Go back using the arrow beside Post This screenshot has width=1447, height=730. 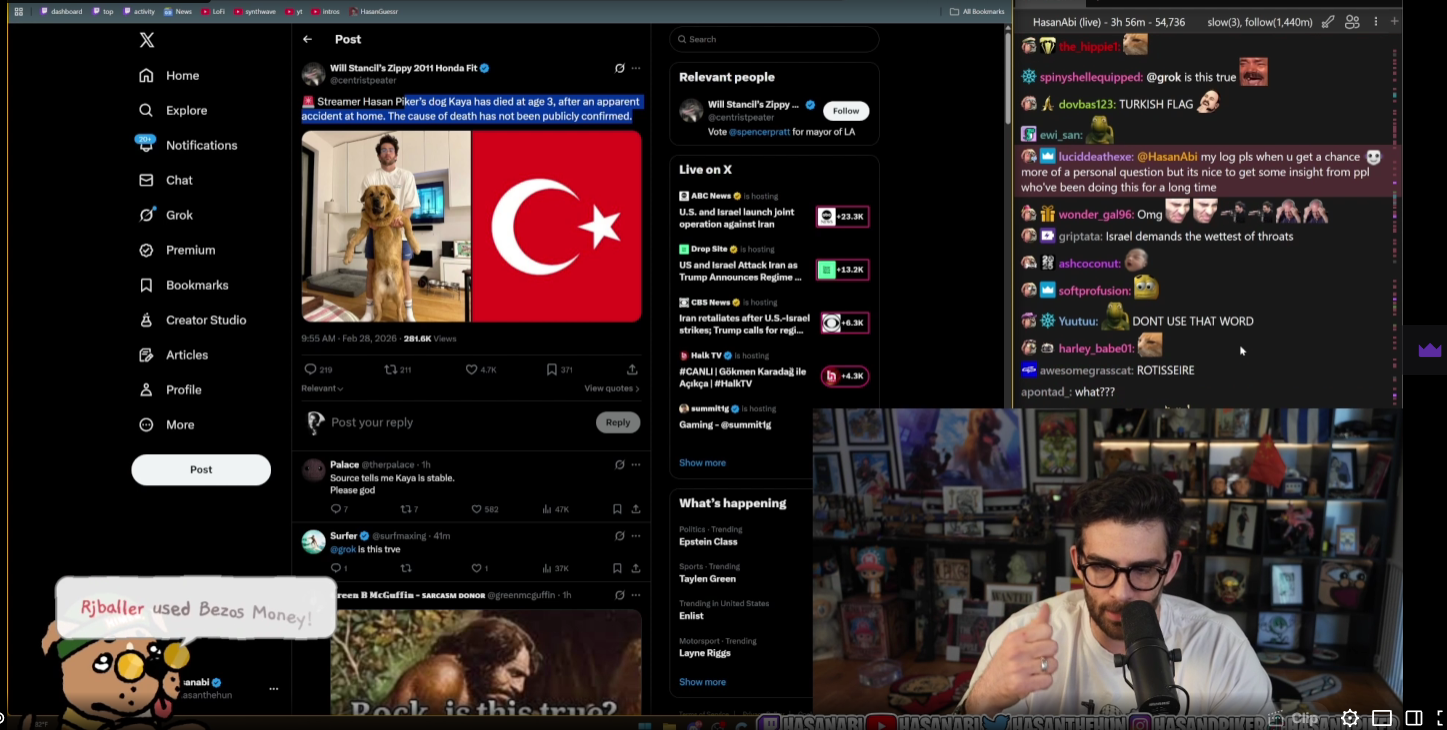[308, 40]
